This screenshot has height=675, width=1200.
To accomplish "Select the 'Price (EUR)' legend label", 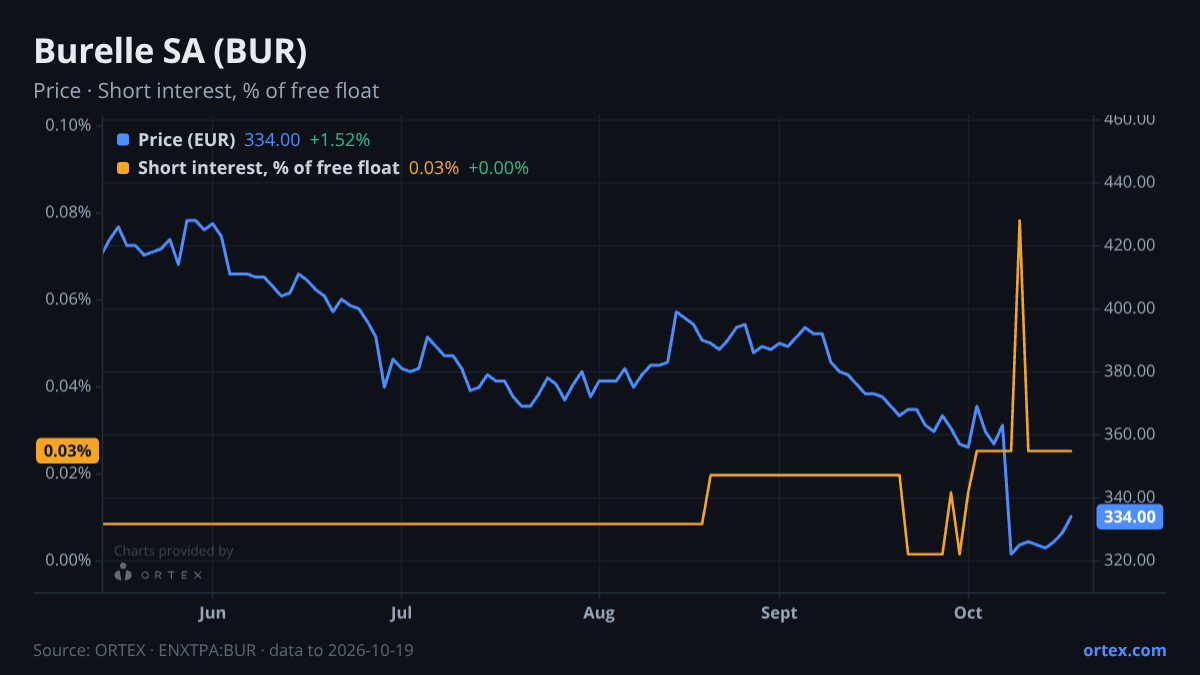I will tap(187, 140).
